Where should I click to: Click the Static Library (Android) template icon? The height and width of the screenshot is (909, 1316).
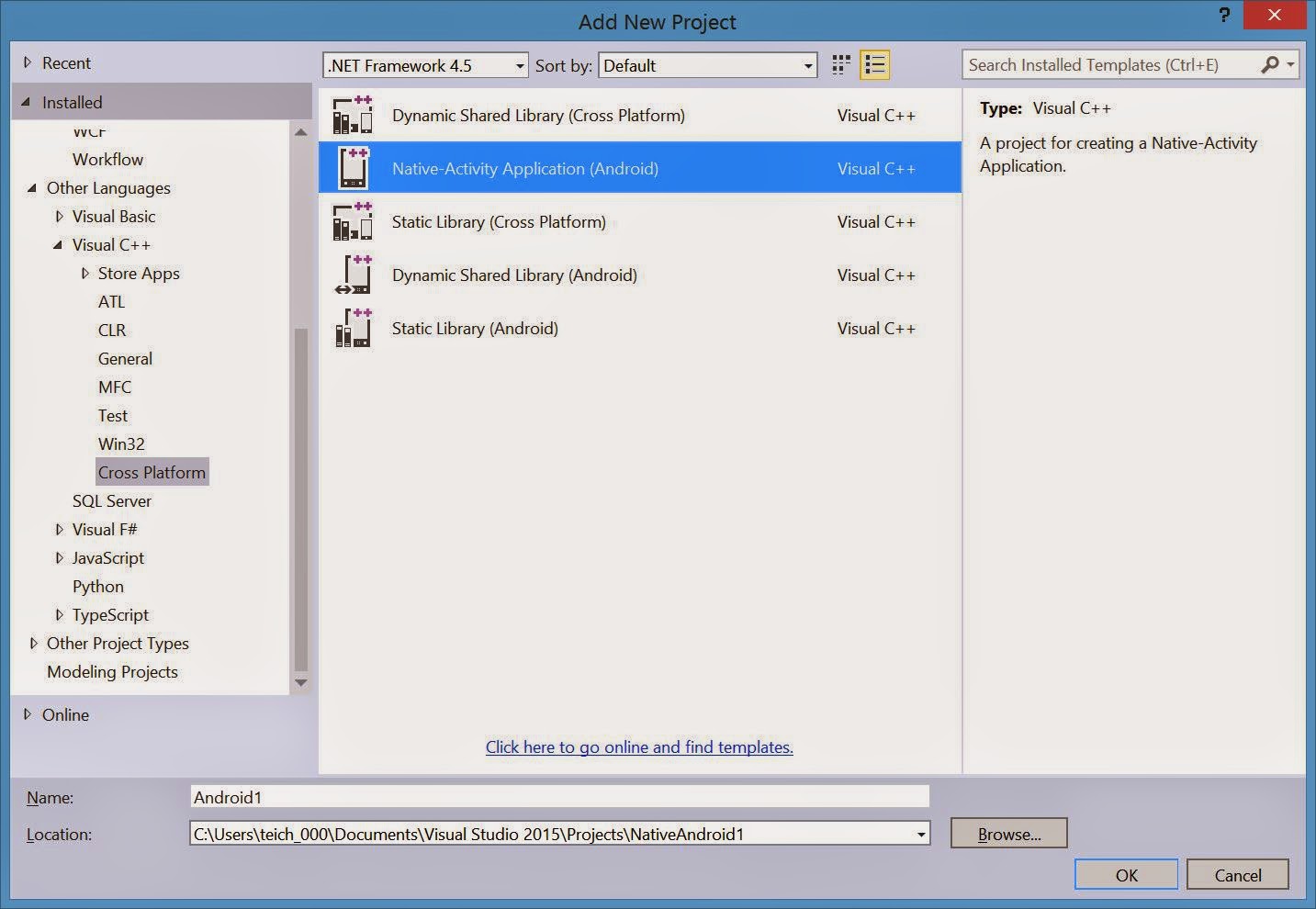(353, 328)
